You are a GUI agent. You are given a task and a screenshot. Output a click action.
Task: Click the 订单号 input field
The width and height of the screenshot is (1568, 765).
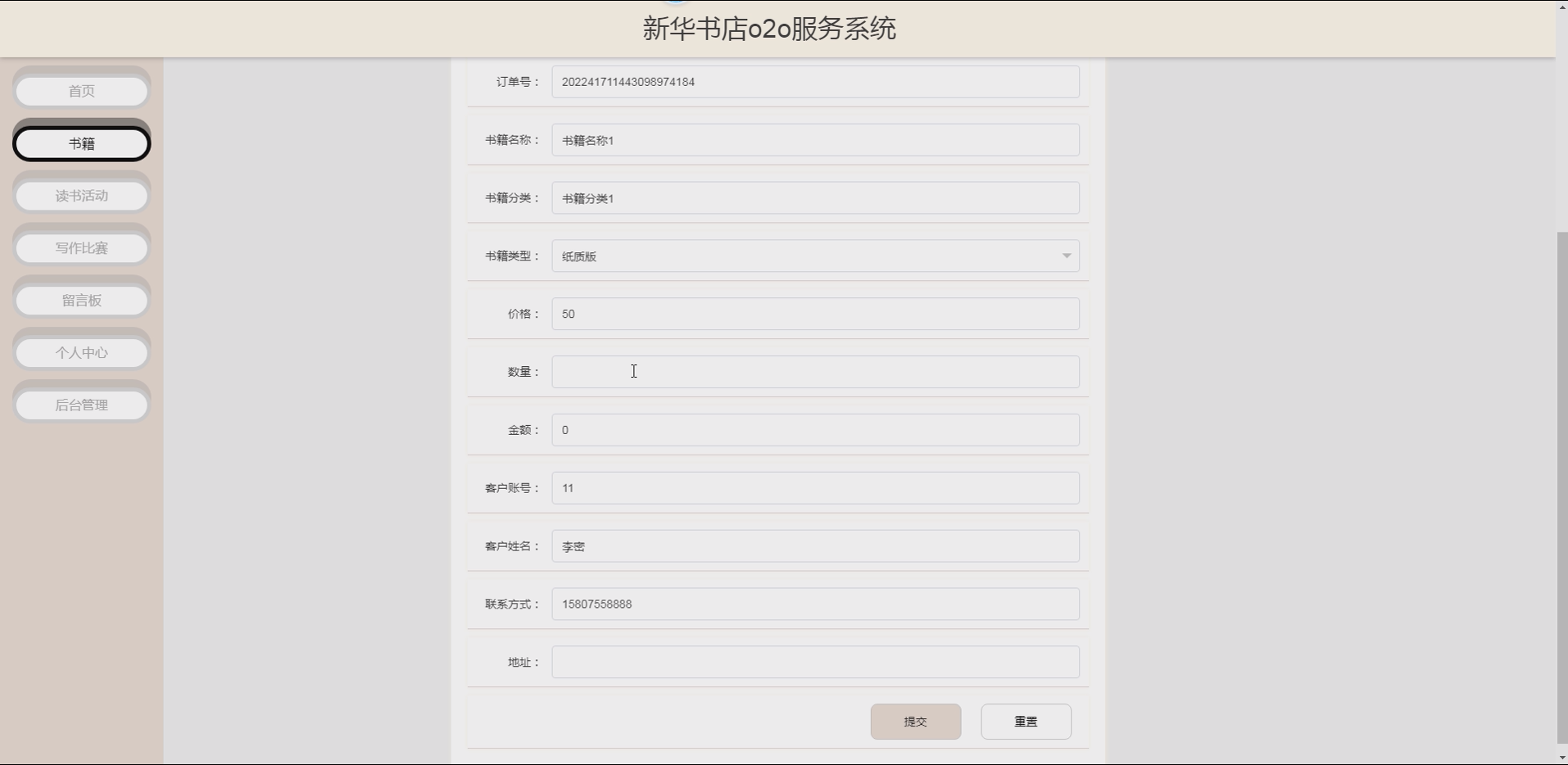pyautogui.click(x=815, y=82)
